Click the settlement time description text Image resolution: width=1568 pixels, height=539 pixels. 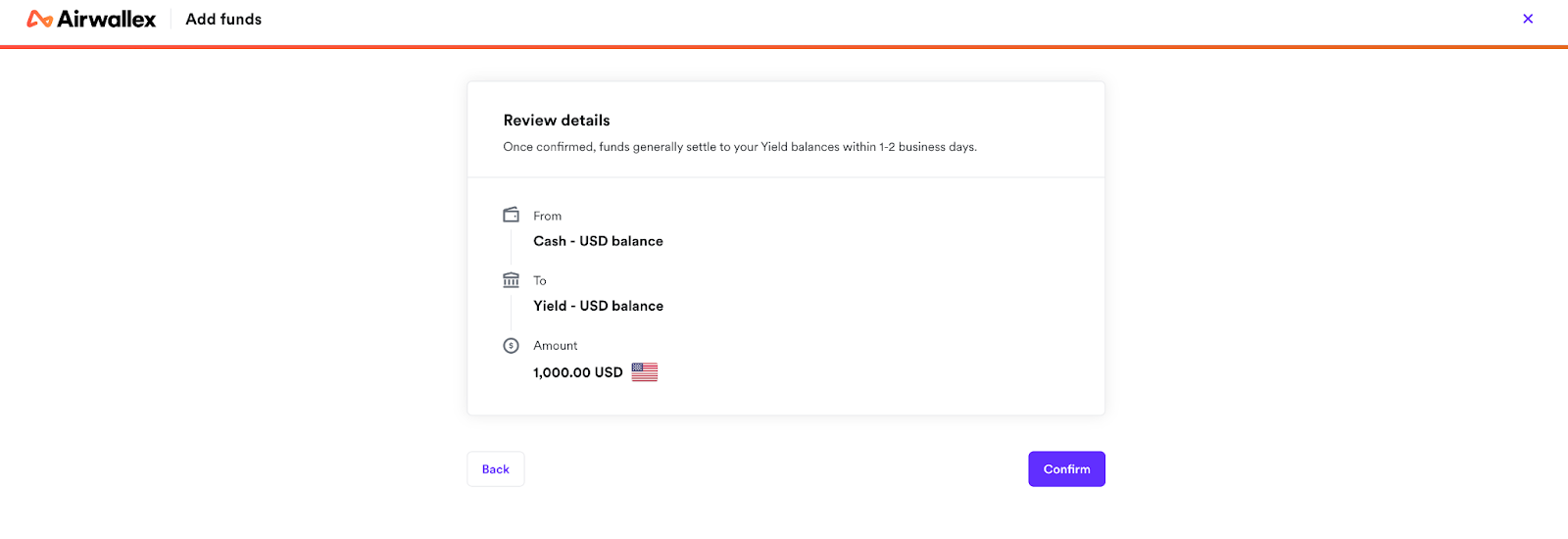pos(740,147)
